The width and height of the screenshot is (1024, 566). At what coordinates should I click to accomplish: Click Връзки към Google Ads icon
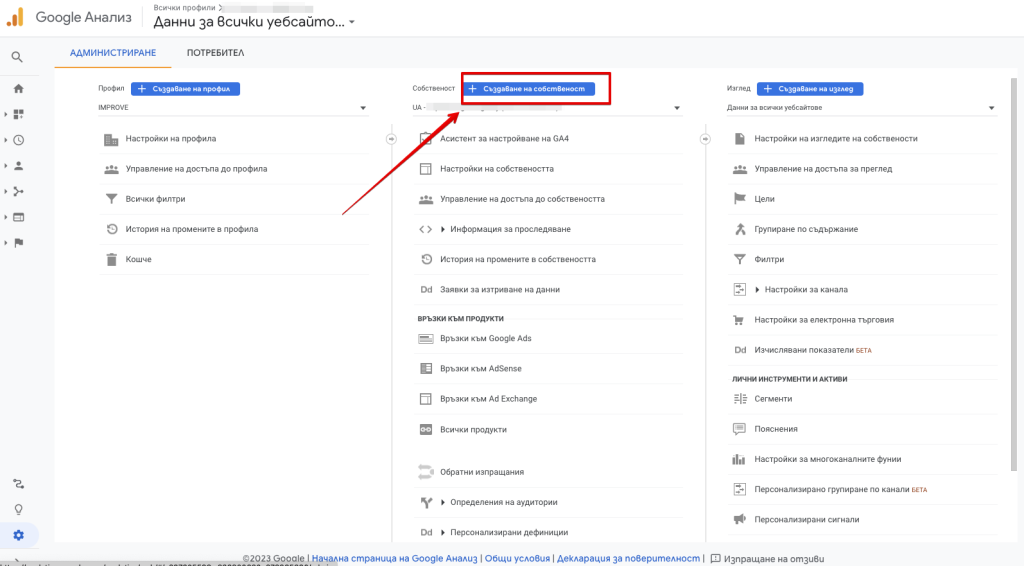click(x=426, y=339)
